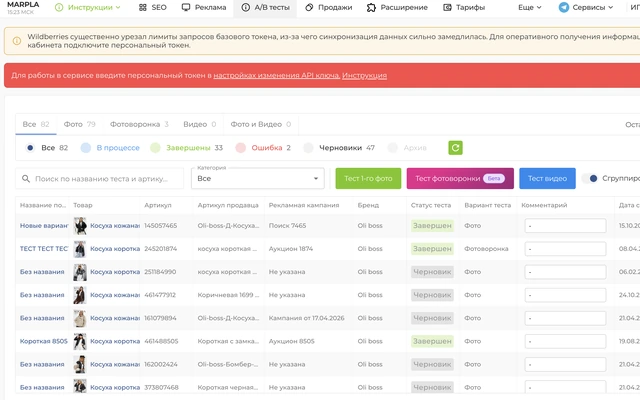The height and width of the screenshot is (400, 640).
Task: Open Косуха link in row 461477912
Action: click(x=115, y=295)
